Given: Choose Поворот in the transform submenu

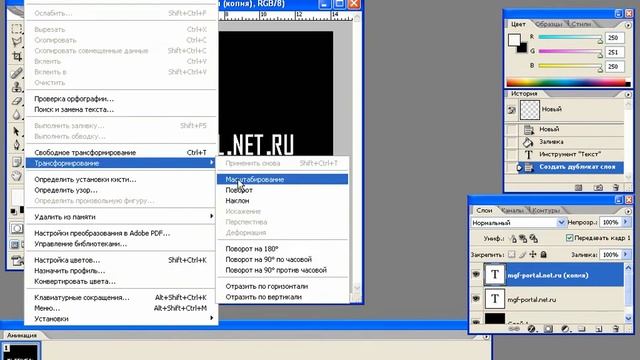Looking at the screenshot, I should coord(282,190).
